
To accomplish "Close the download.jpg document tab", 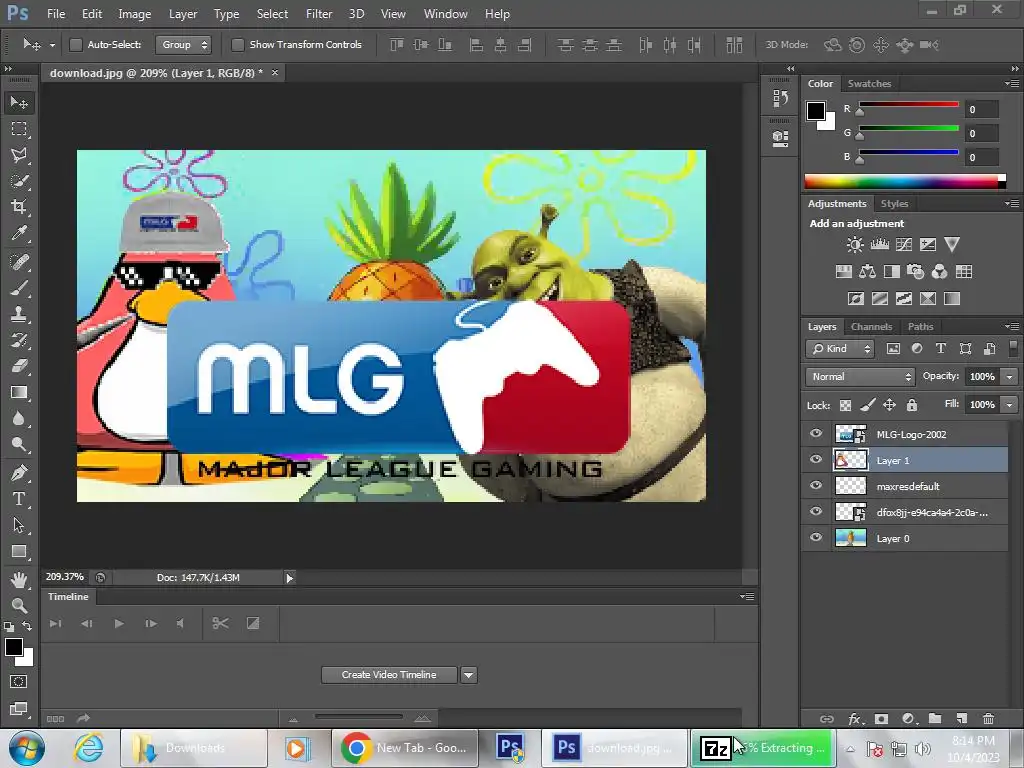I will pos(275,72).
